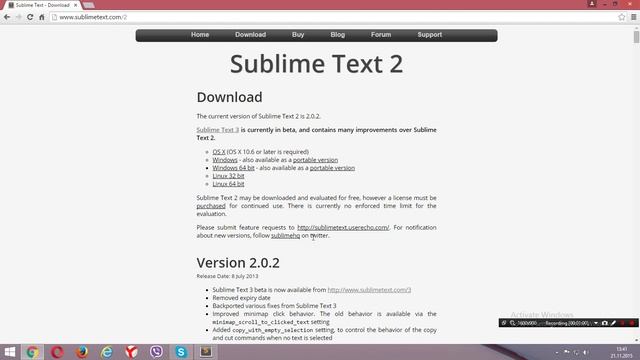Download the Windows 32-bit installer link
Screen dimensions: 640x360
(x=225, y=160)
